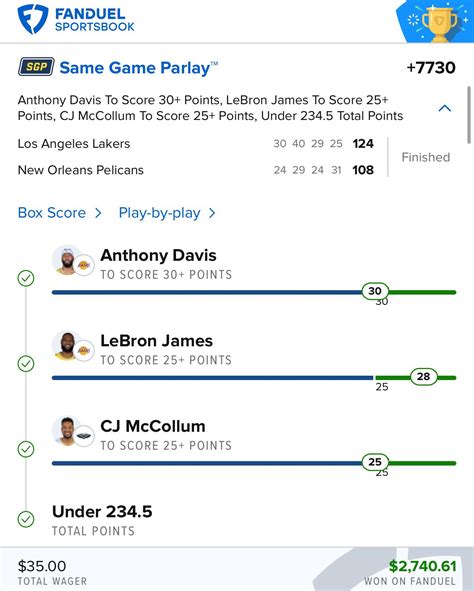Open Anthony Davis player headshot
This screenshot has width=474, height=591.
point(67,260)
